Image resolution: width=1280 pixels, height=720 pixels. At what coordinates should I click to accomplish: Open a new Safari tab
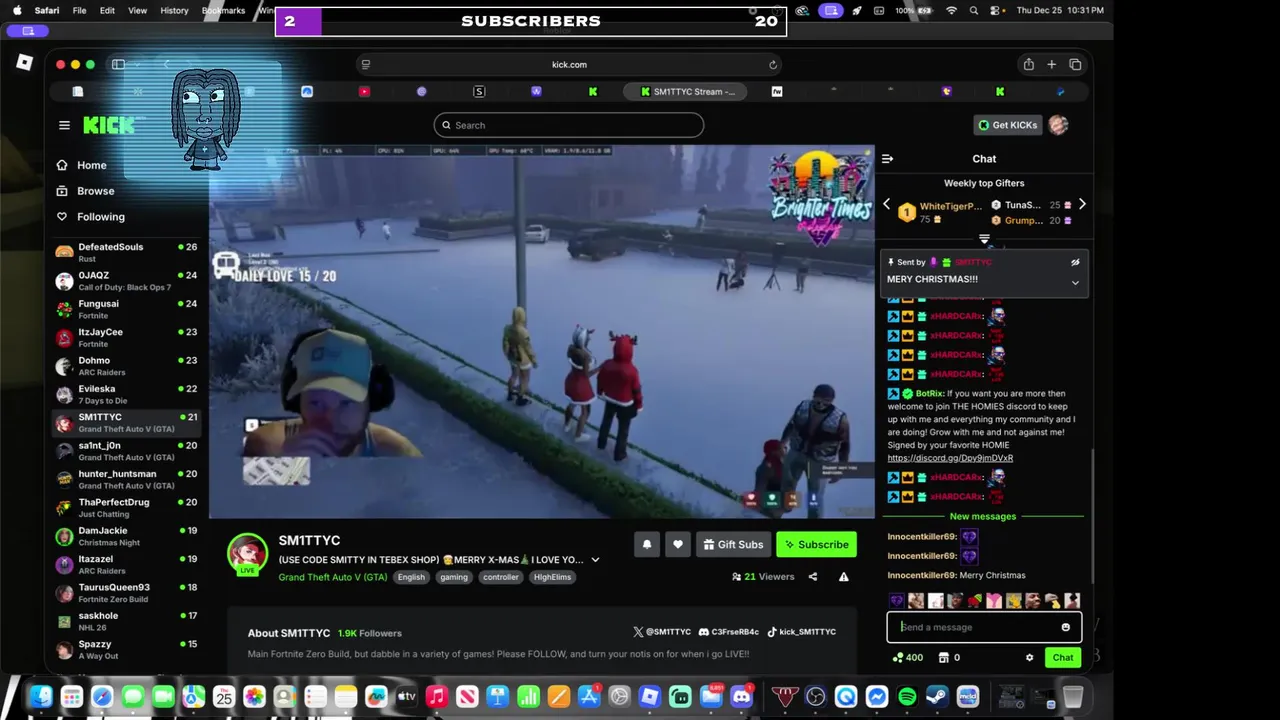point(1051,65)
